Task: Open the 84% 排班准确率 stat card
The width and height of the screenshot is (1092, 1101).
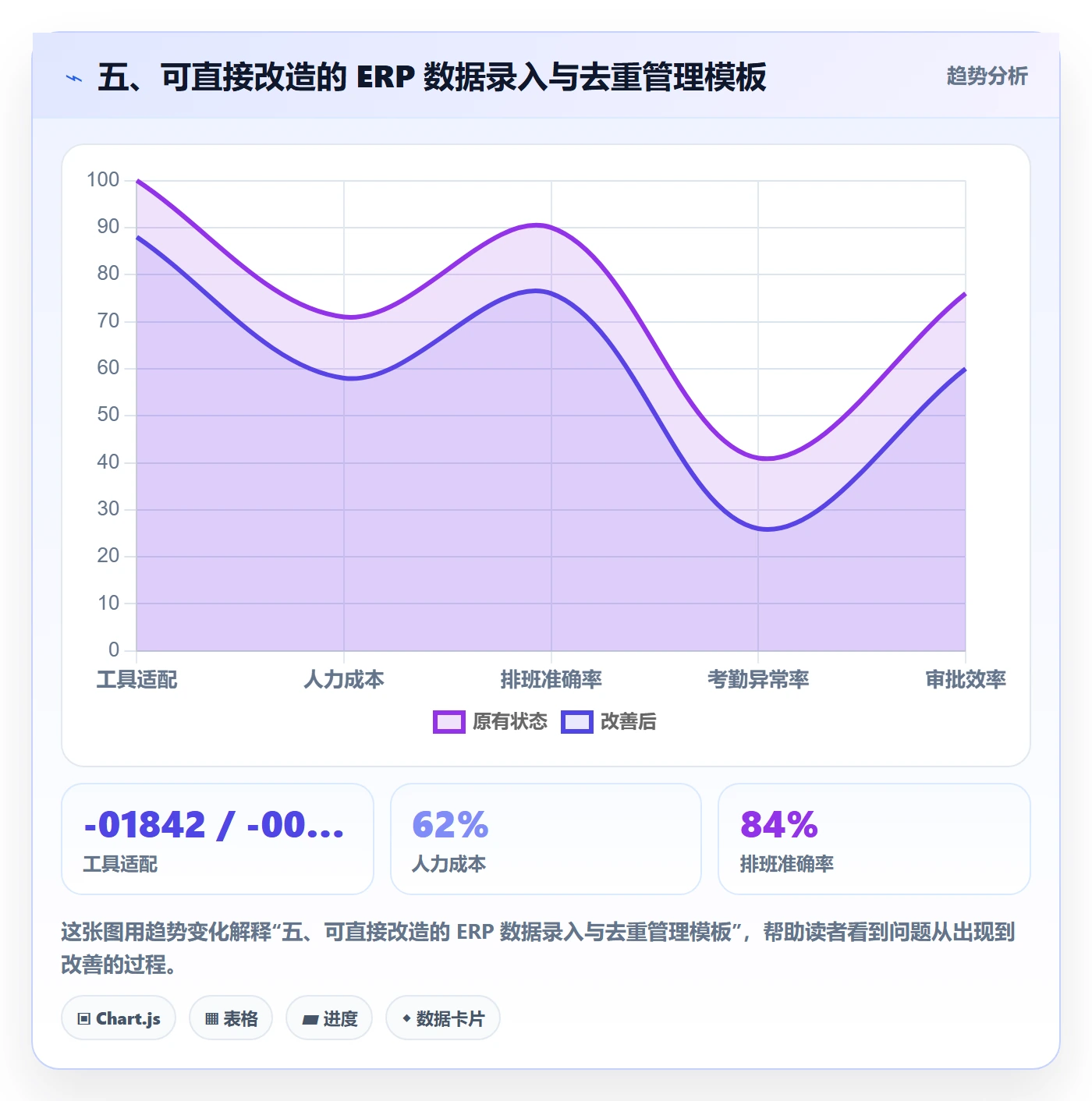Action: tap(874, 839)
